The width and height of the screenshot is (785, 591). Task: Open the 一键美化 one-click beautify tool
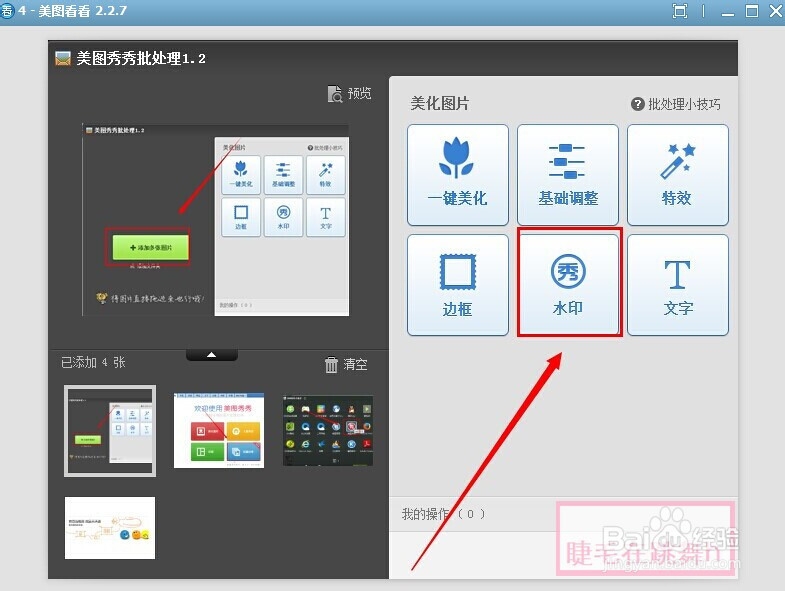pos(458,175)
